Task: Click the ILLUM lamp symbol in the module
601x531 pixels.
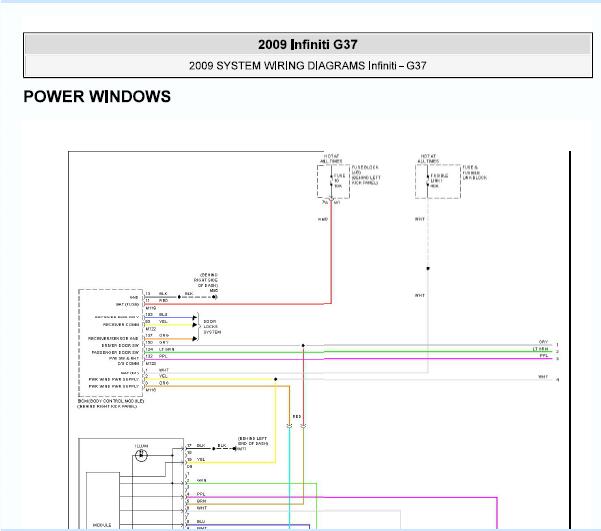Action: click(141, 455)
